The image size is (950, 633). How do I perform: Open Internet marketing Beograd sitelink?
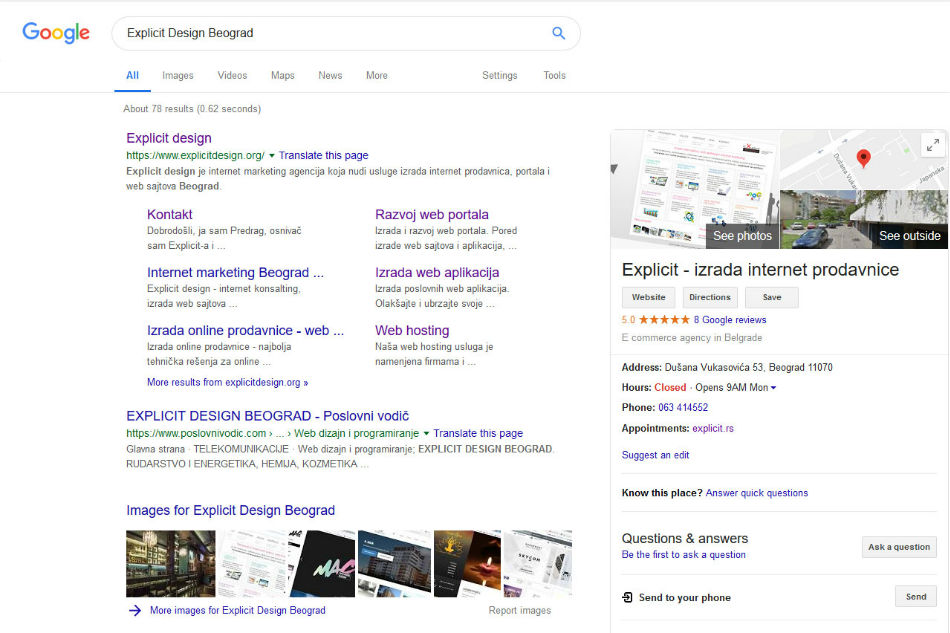(235, 273)
